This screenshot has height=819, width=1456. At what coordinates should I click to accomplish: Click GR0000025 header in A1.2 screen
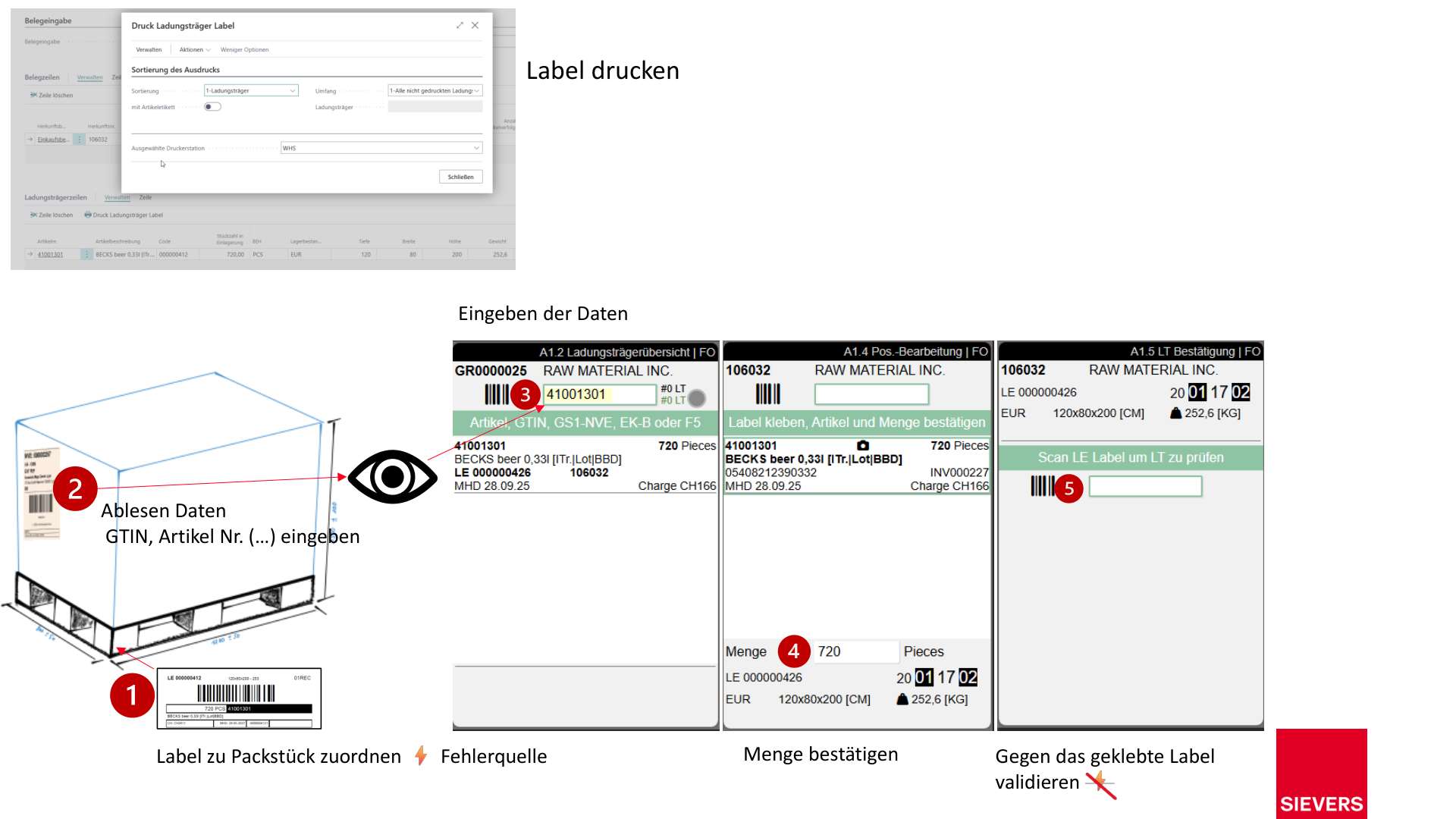point(491,371)
